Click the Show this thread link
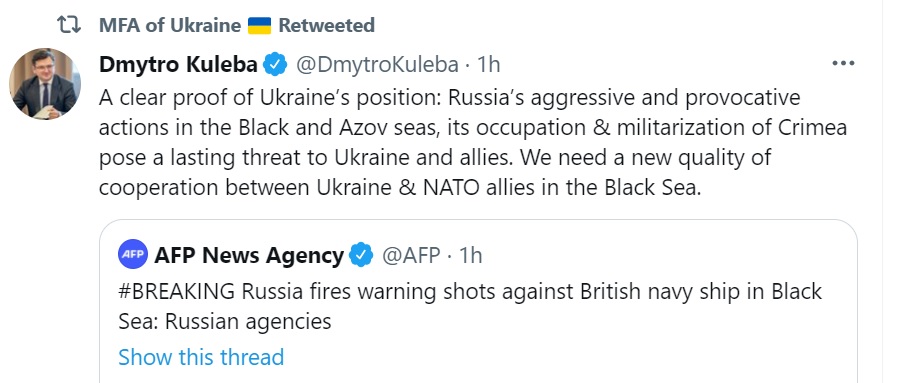 pyautogui.click(x=201, y=357)
